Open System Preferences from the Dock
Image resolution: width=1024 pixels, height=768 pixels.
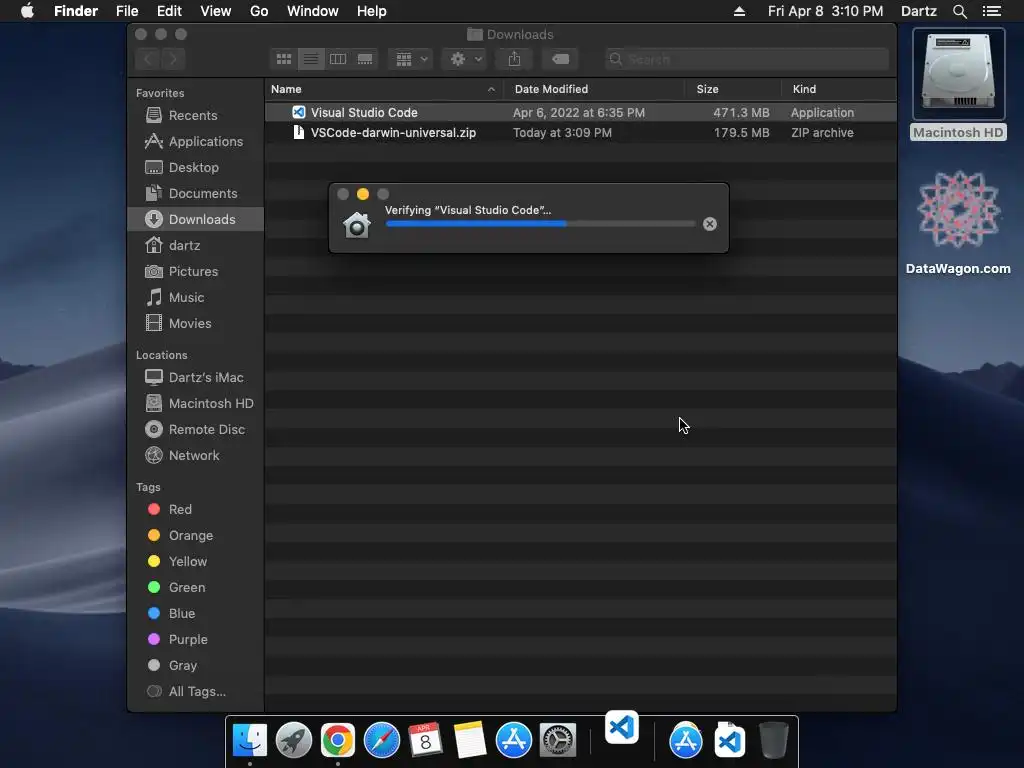[x=557, y=740]
